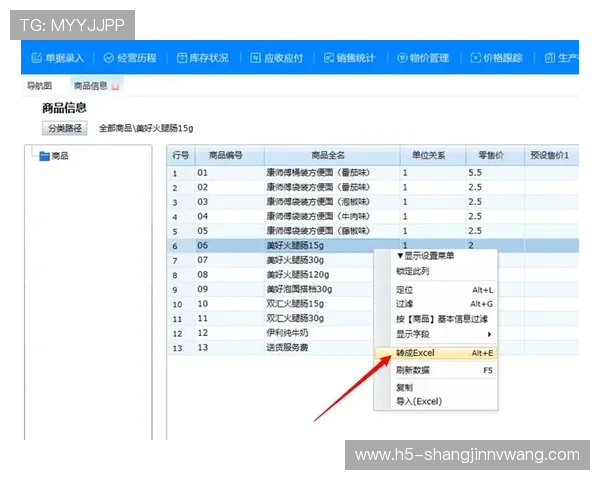Click the 单据录入 toolbar icon
The height and width of the screenshot is (480, 600).
pos(36,58)
